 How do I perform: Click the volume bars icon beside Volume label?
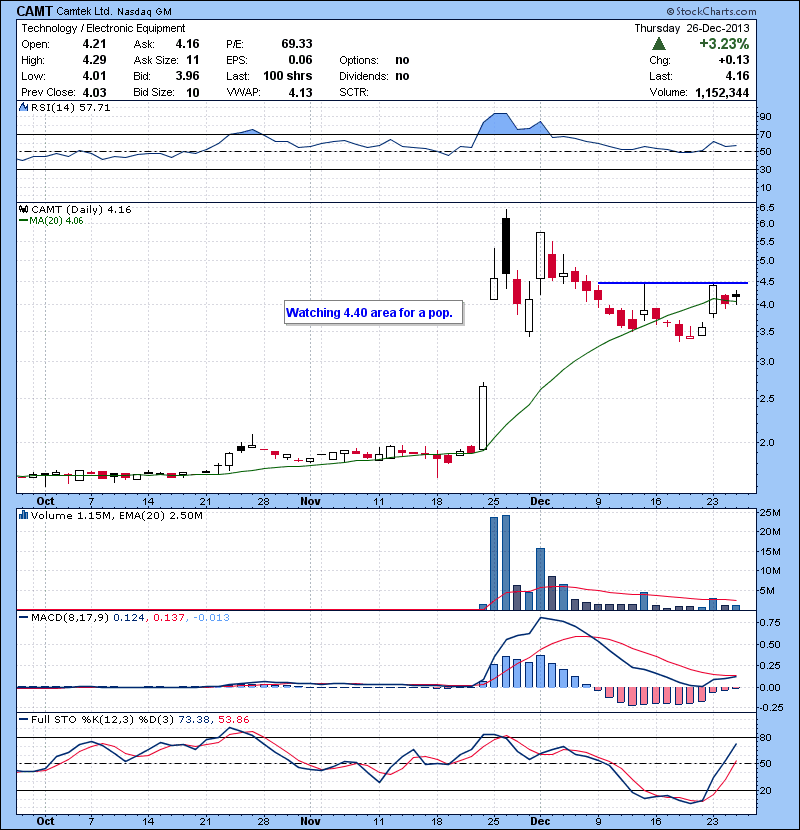[23, 515]
